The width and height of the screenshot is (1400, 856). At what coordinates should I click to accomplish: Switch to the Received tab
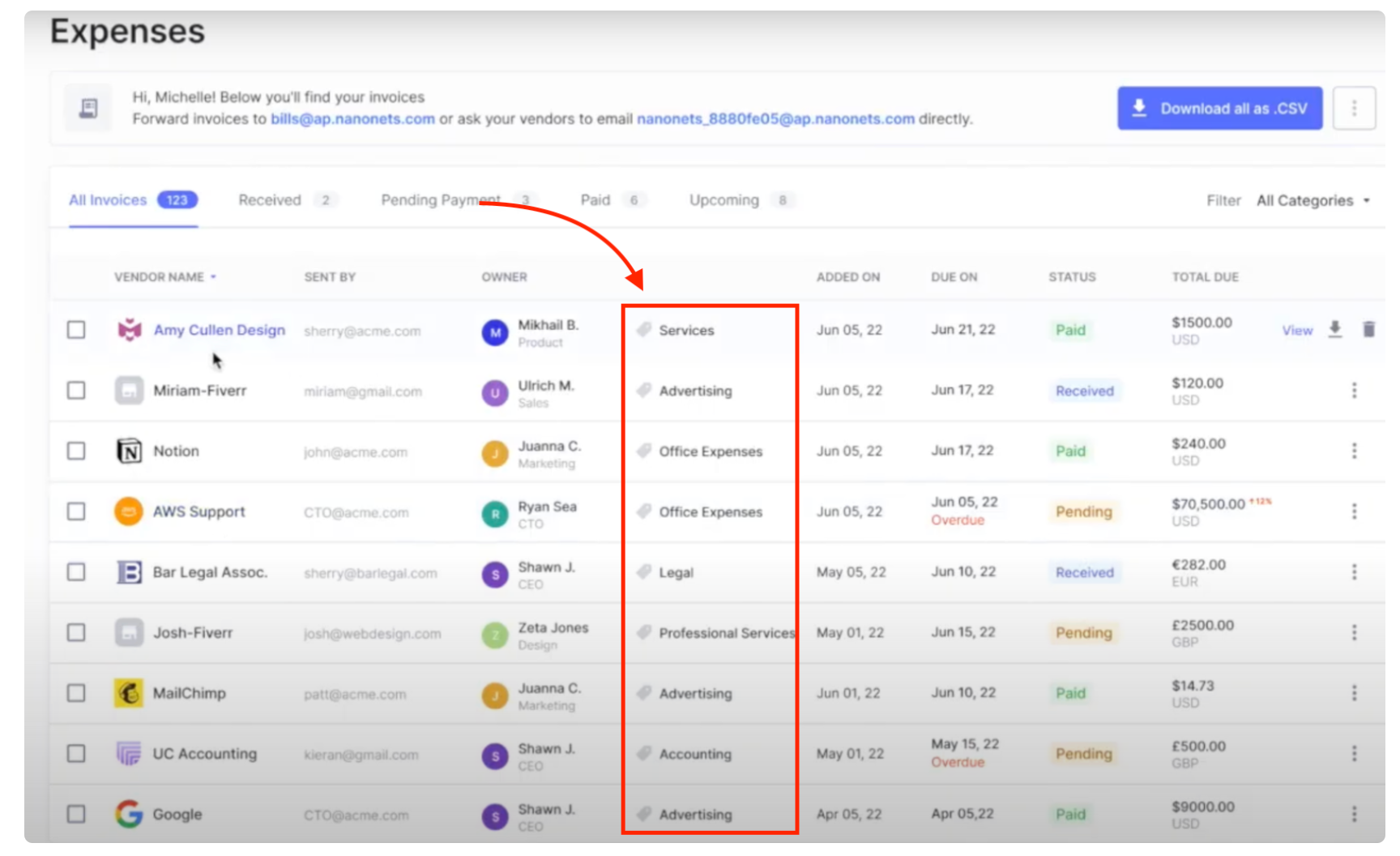coord(270,200)
